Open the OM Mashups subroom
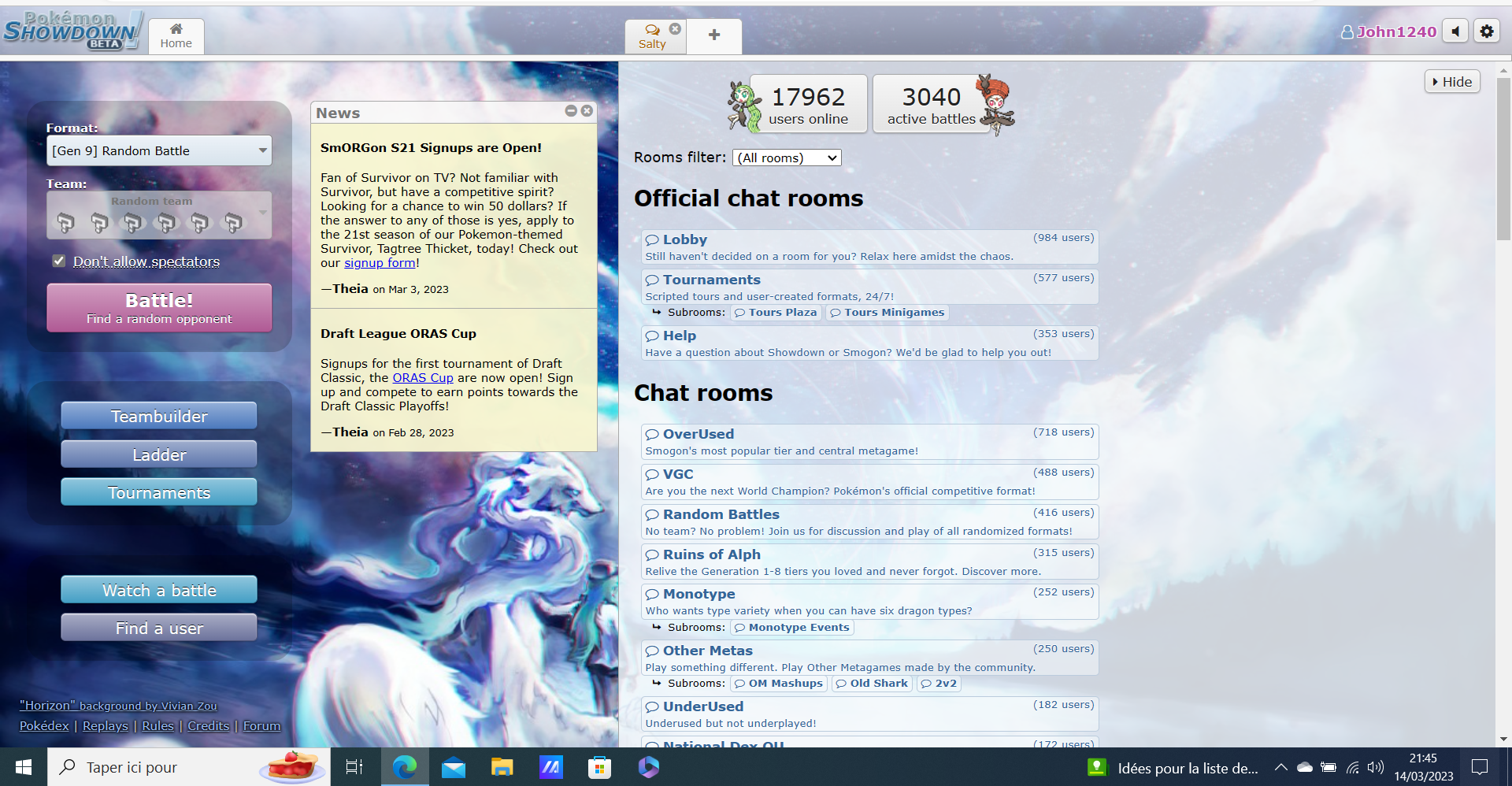The height and width of the screenshot is (786, 1512). point(779,684)
